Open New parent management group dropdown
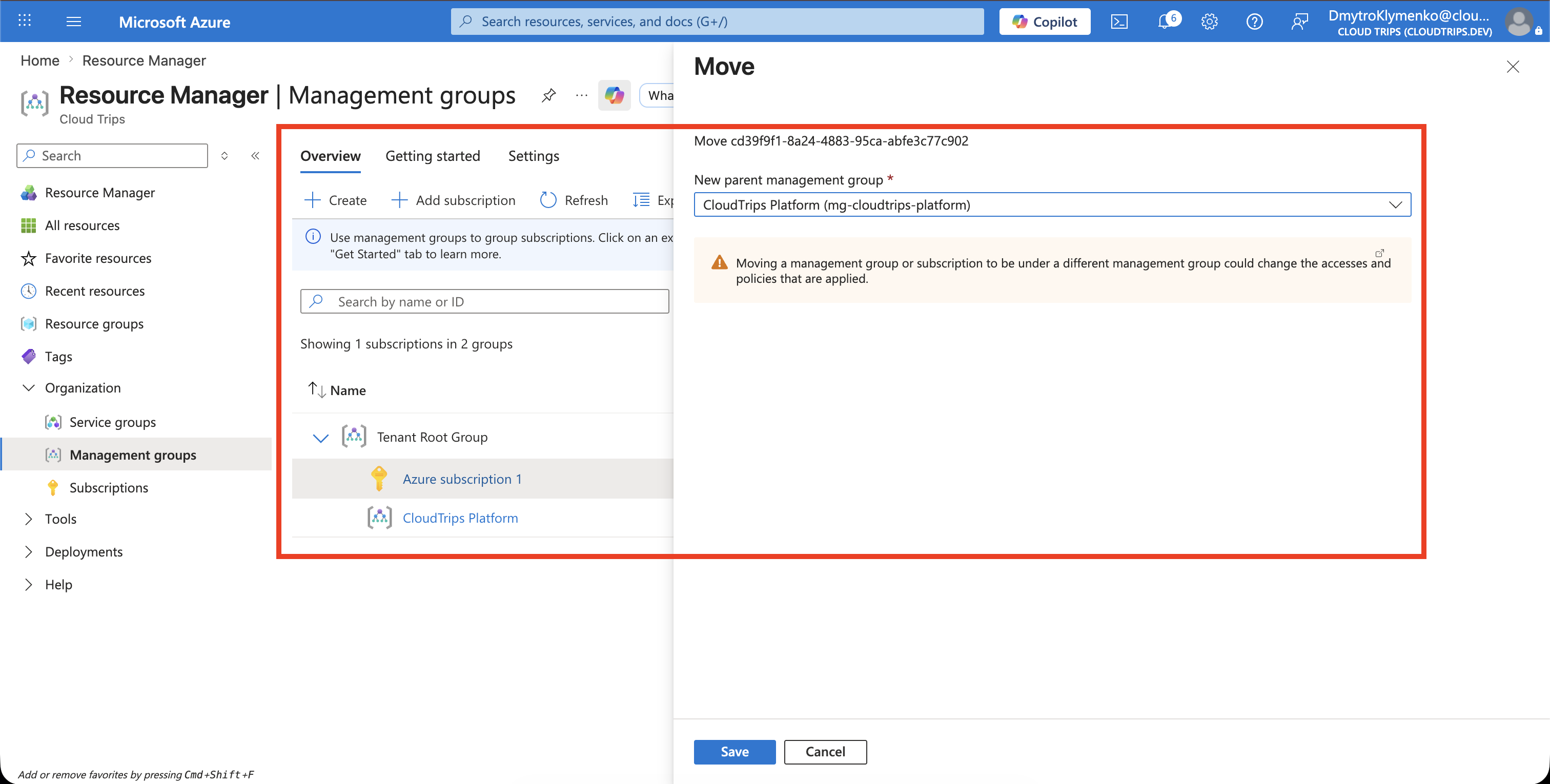 pos(1052,204)
